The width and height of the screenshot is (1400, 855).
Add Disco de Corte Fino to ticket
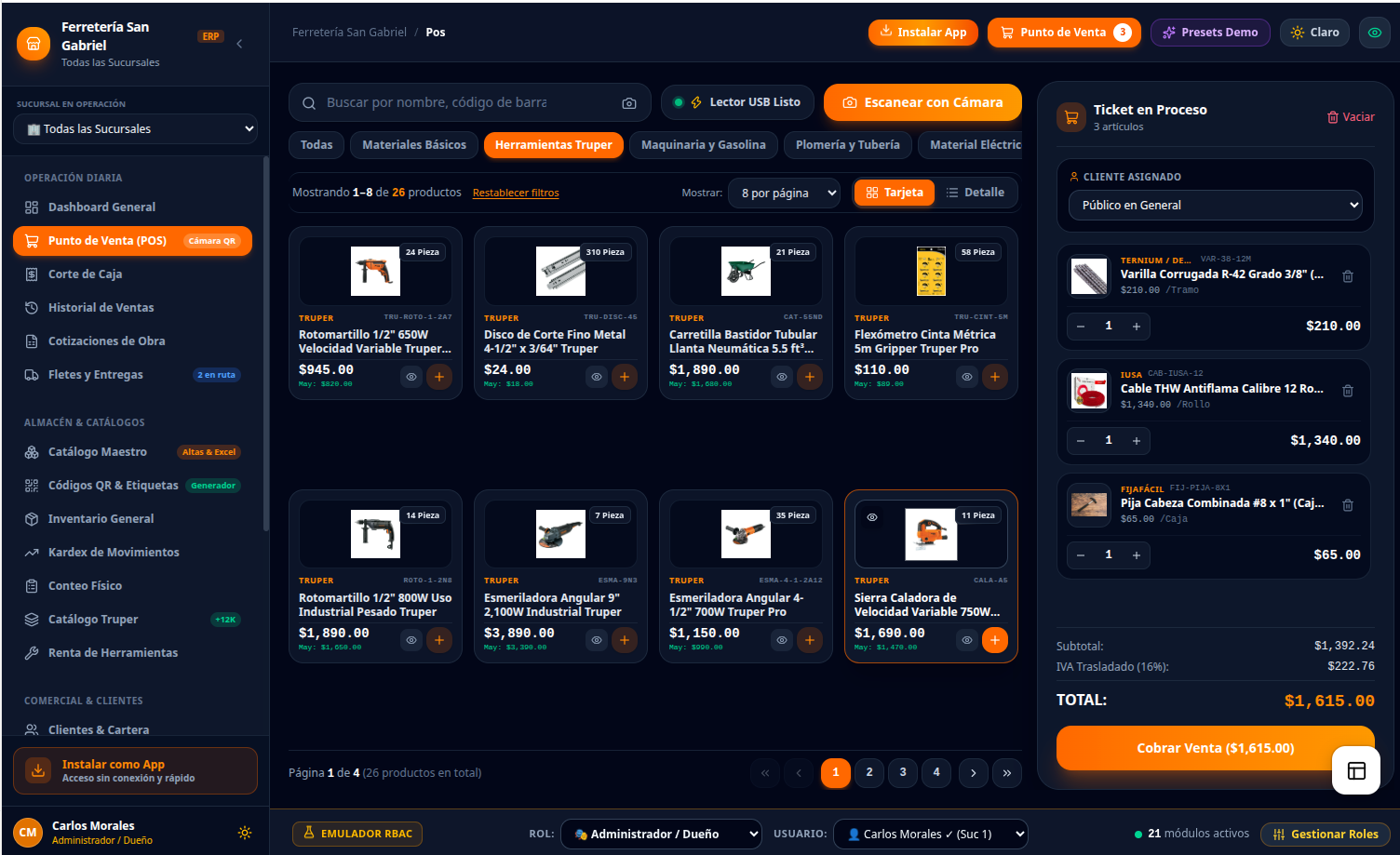tap(625, 377)
